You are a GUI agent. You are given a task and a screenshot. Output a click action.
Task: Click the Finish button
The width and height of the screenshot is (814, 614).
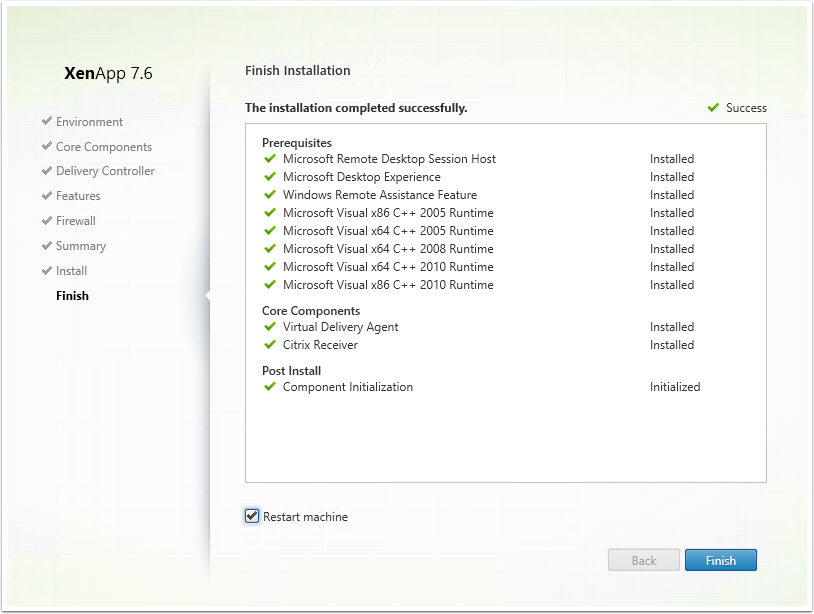click(721, 560)
